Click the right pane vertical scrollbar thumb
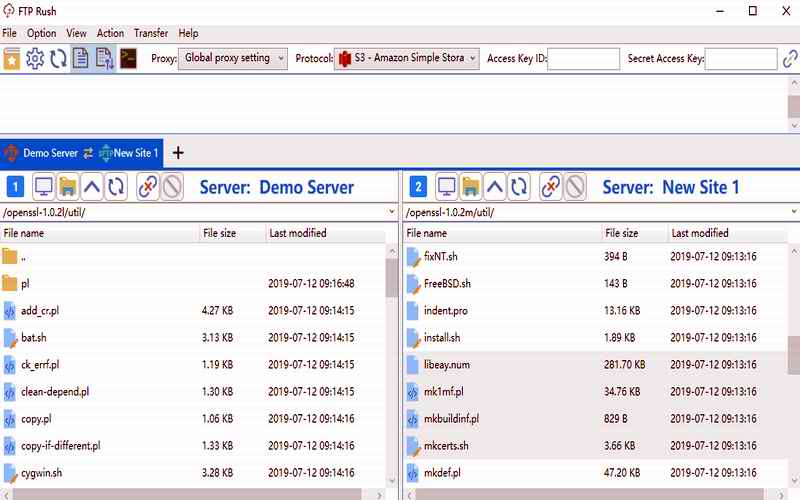 (794, 355)
